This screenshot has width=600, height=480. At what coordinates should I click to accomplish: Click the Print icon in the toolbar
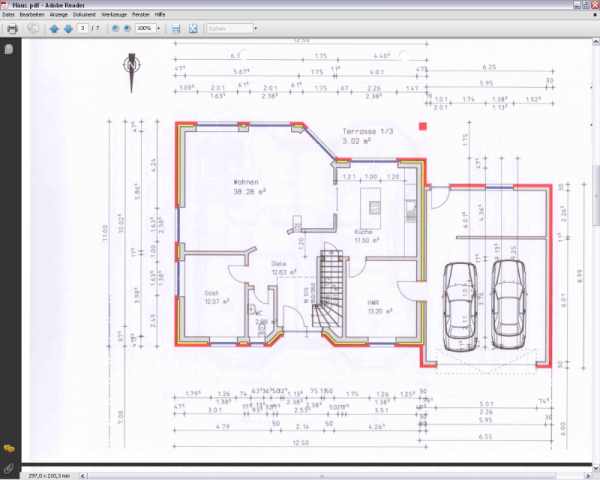coord(11,29)
